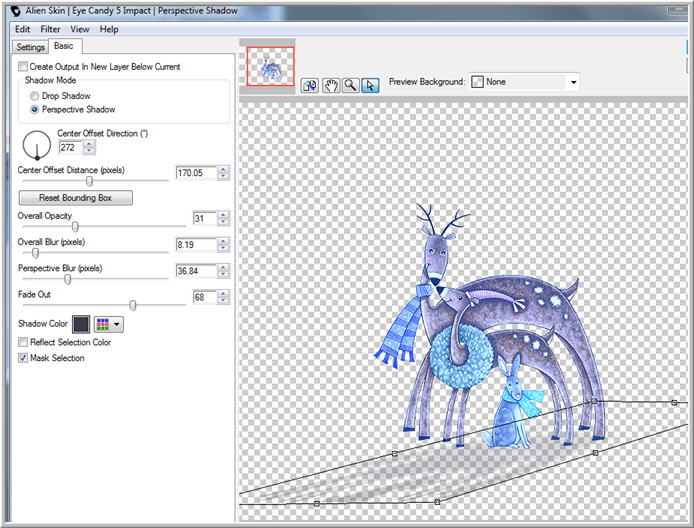Open the View menu
Viewport: 694px width, 528px height.
[80, 29]
